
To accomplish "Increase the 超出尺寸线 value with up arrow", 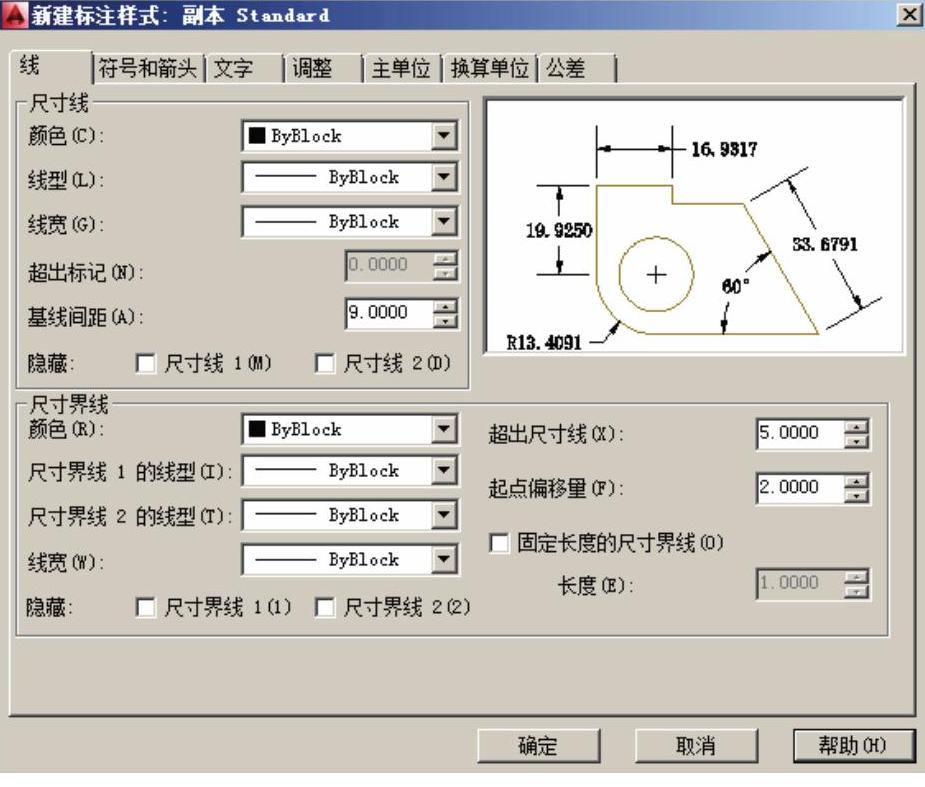I will (x=858, y=427).
